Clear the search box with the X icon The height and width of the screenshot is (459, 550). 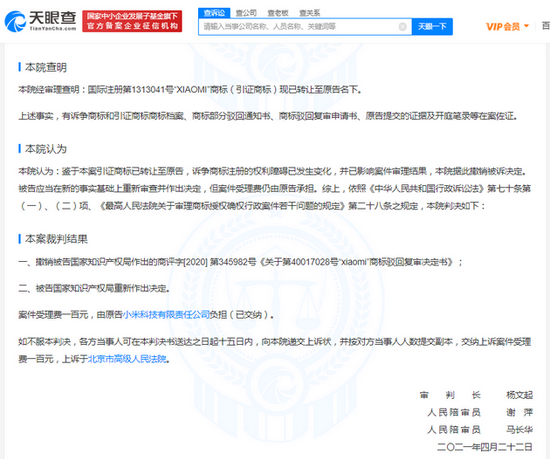(x=403, y=27)
